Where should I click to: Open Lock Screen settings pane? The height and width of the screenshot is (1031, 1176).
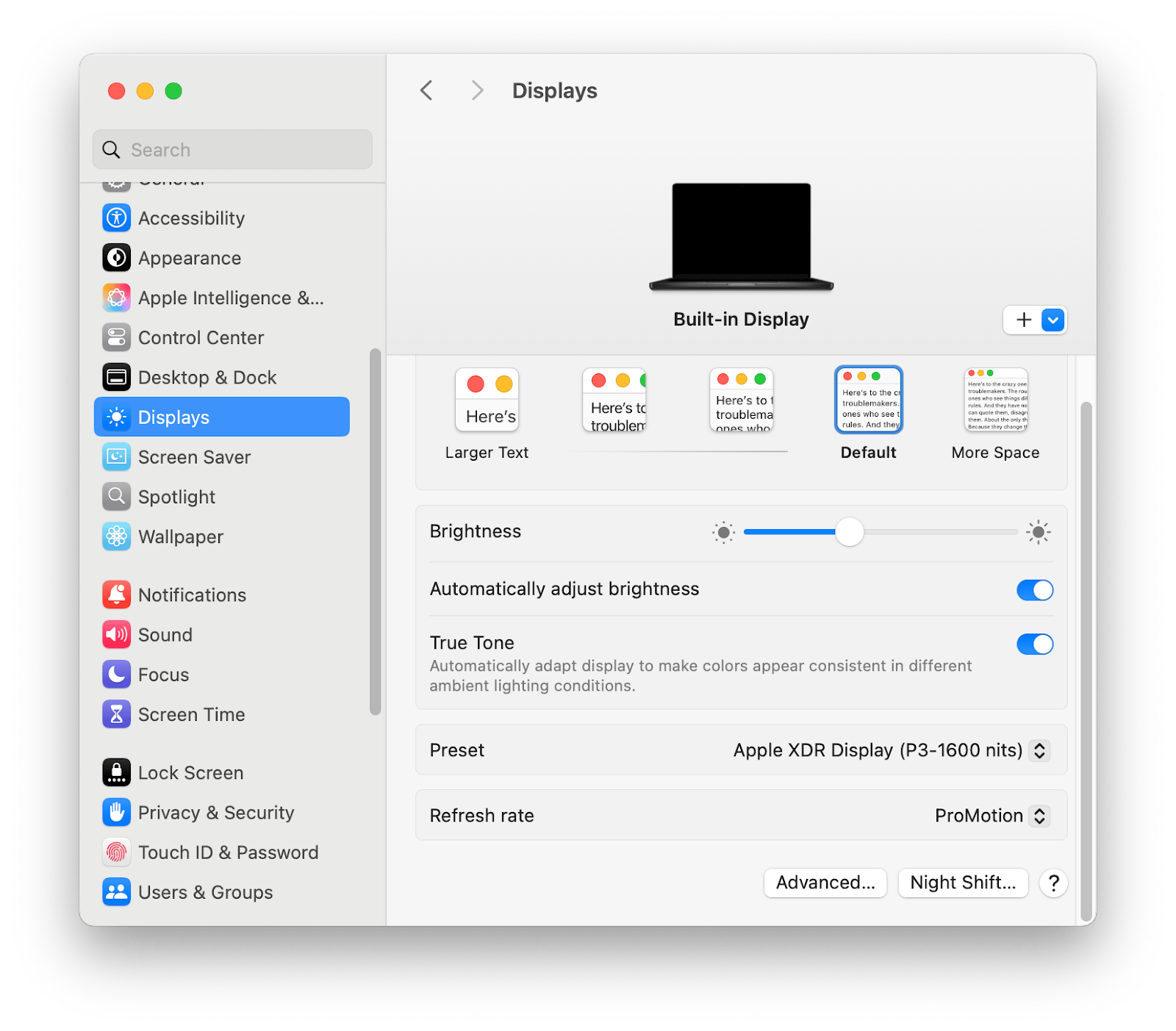(x=222, y=772)
